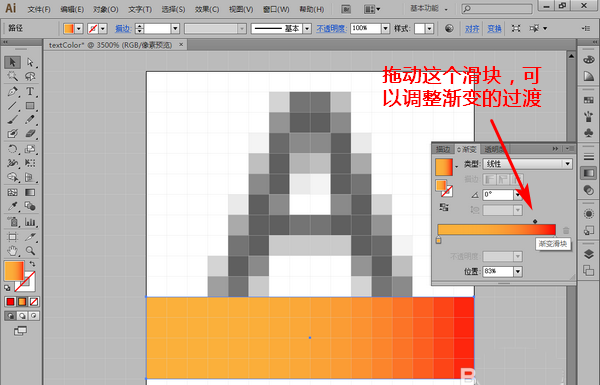
Task: Select the Rotate tool
Action: coord(12,149)
